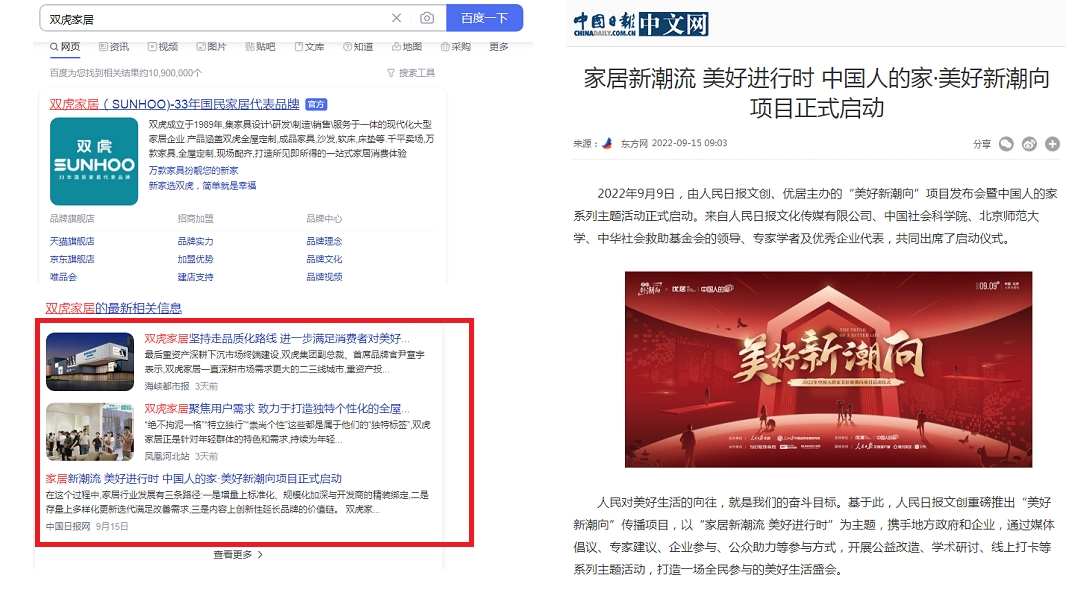The height and width of the screenshot is (600, 1066).
Task: Open the 加盟优势 link
Action: tap(196, 259)
